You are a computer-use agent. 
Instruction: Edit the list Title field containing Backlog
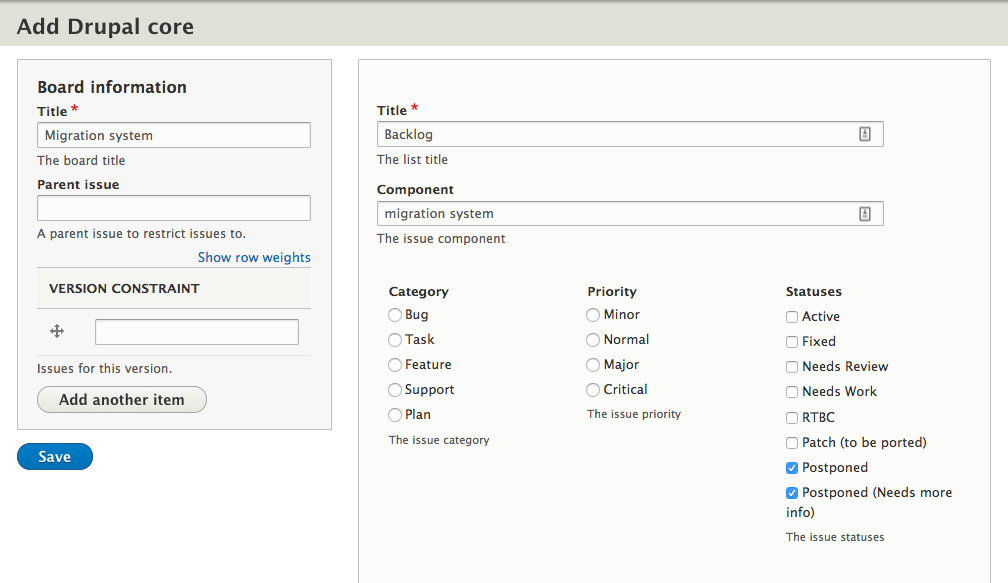630,134
